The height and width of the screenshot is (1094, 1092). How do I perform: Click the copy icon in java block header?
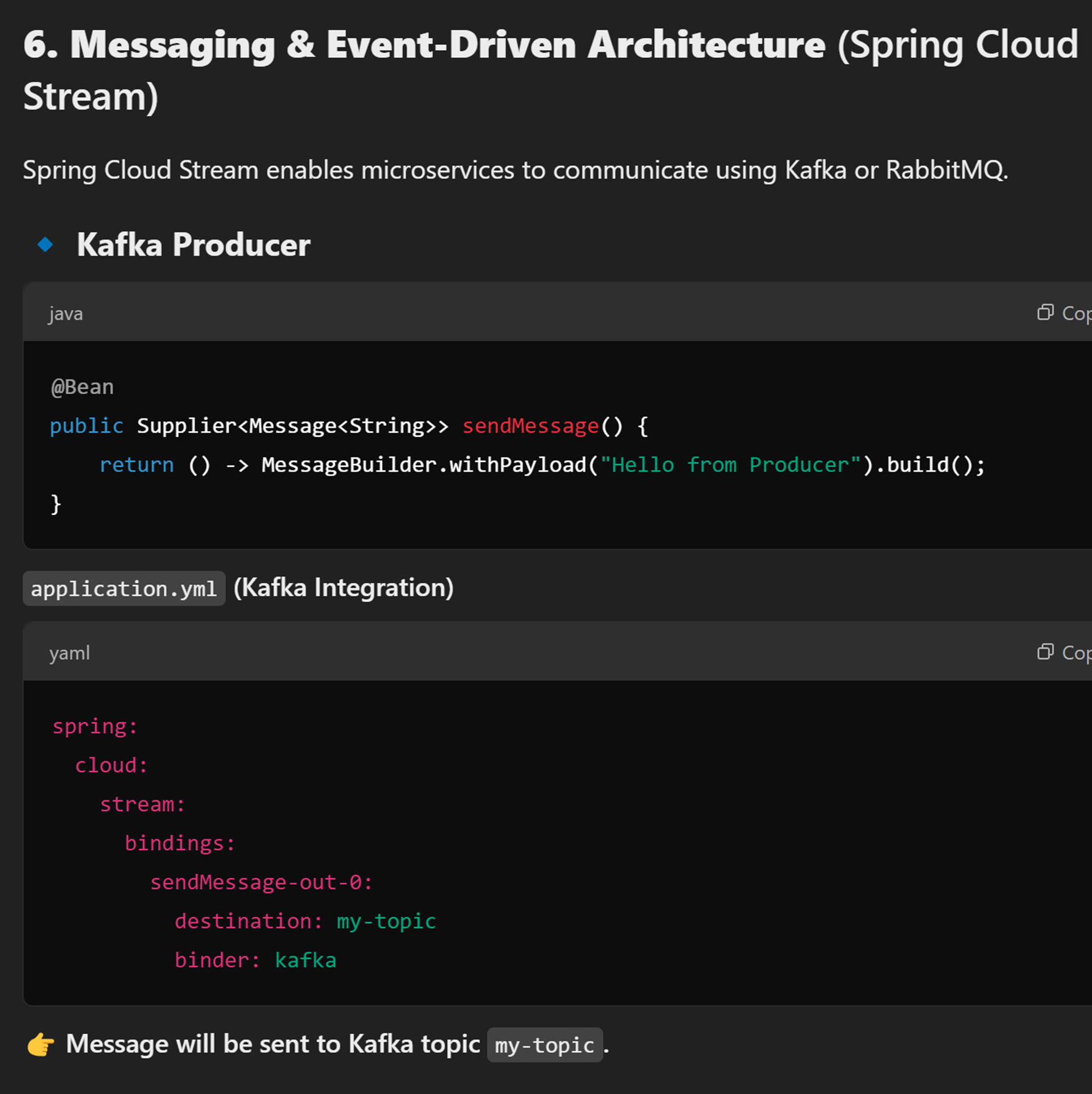tap(1045, 313)
